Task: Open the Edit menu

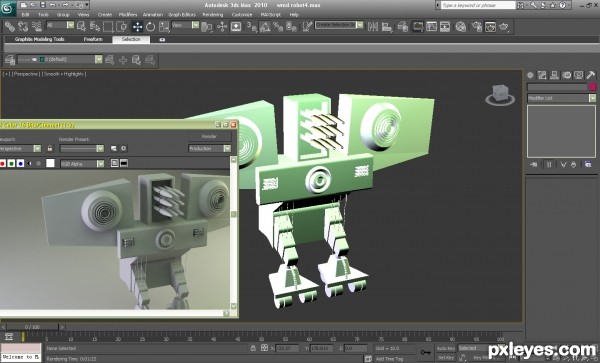Action: click(x=25, y=15)
